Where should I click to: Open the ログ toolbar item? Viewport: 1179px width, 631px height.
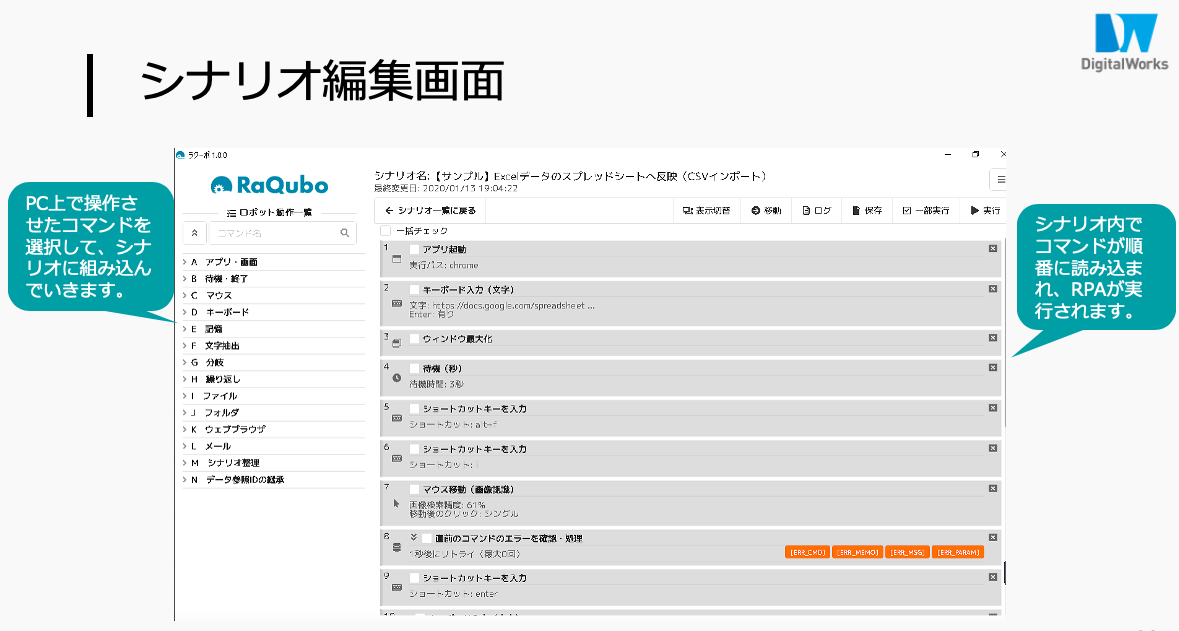pos(817,211)
